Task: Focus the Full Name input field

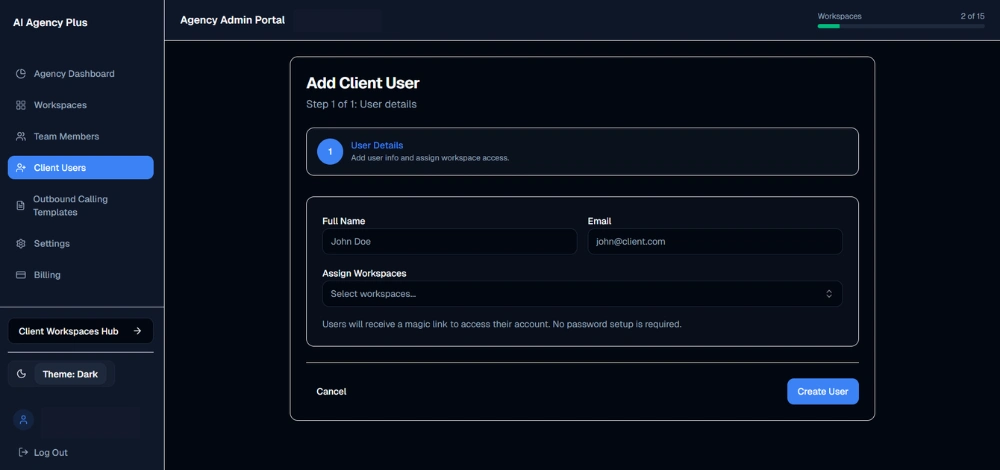Action: click(450, 242)
